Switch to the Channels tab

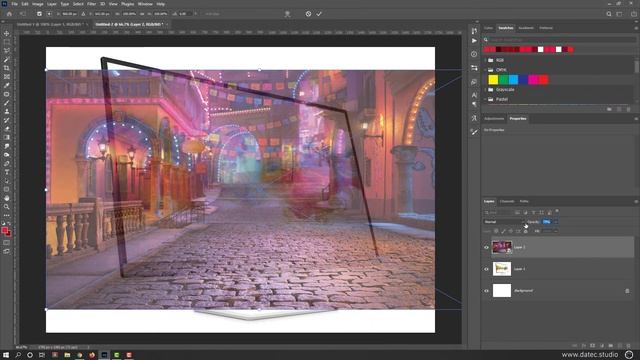[507, 202]
